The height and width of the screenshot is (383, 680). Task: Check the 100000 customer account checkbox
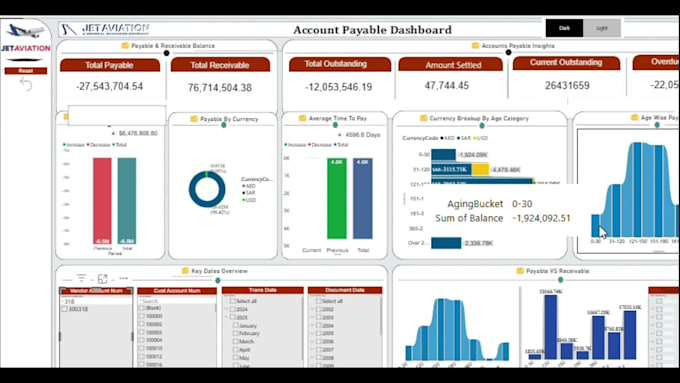click(141, 316)
